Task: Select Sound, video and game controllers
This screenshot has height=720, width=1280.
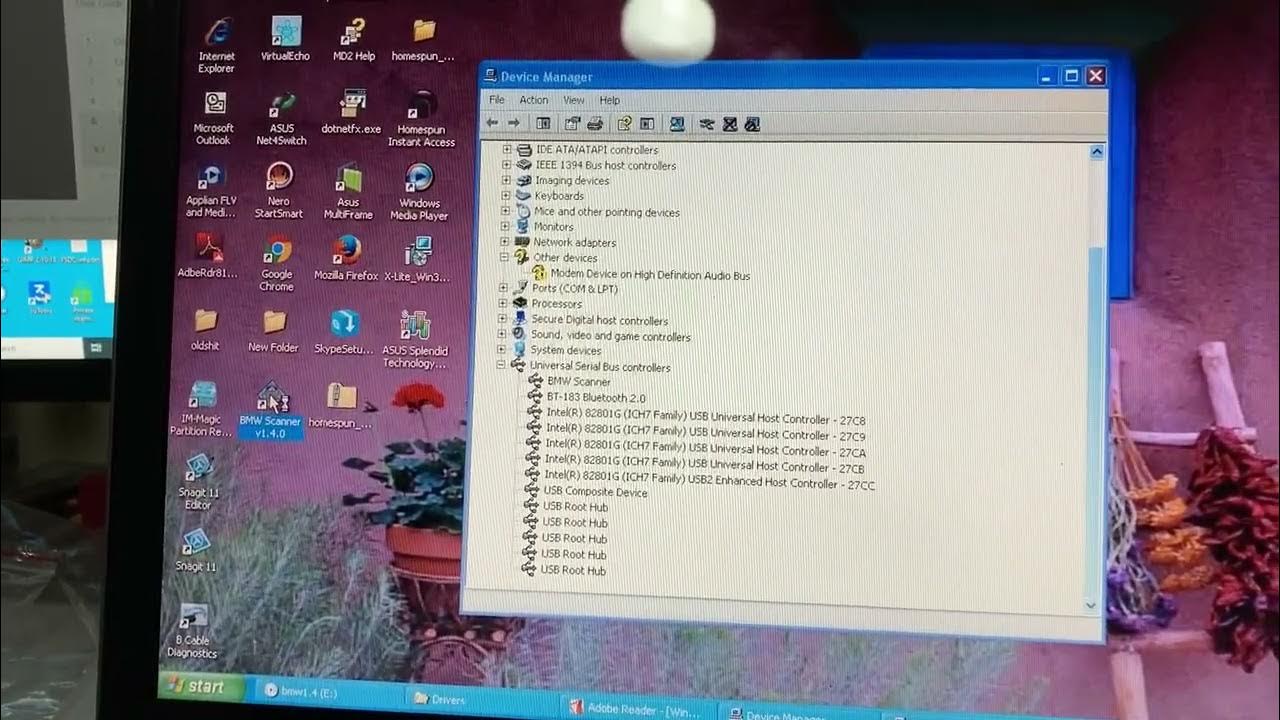Action: pyautogui.click(x=610, y=336)
